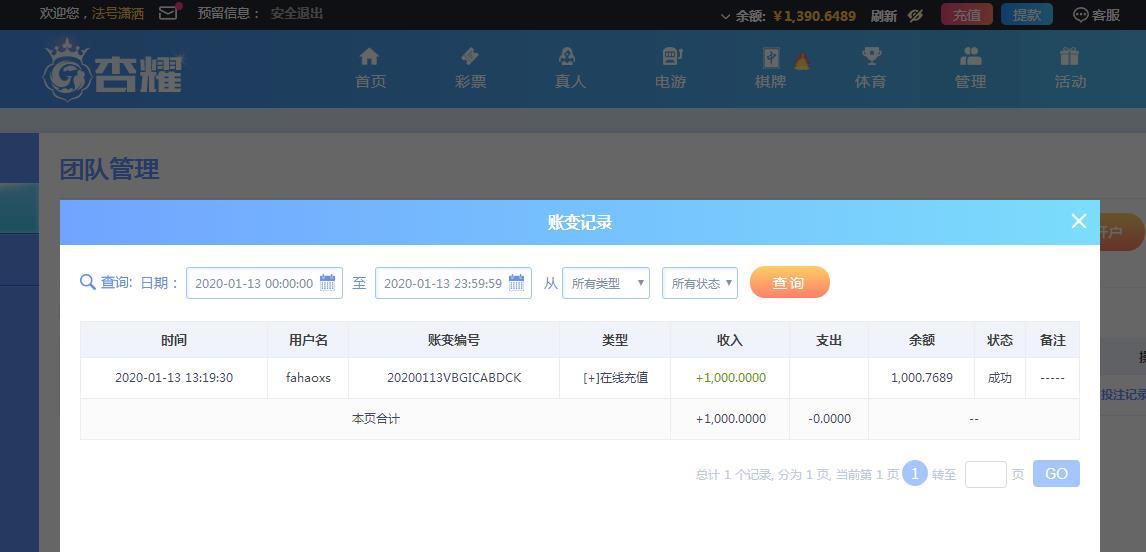The image size is (1146, 552).
Task: Go to page 1 pagination button
Action: [914, 473]
